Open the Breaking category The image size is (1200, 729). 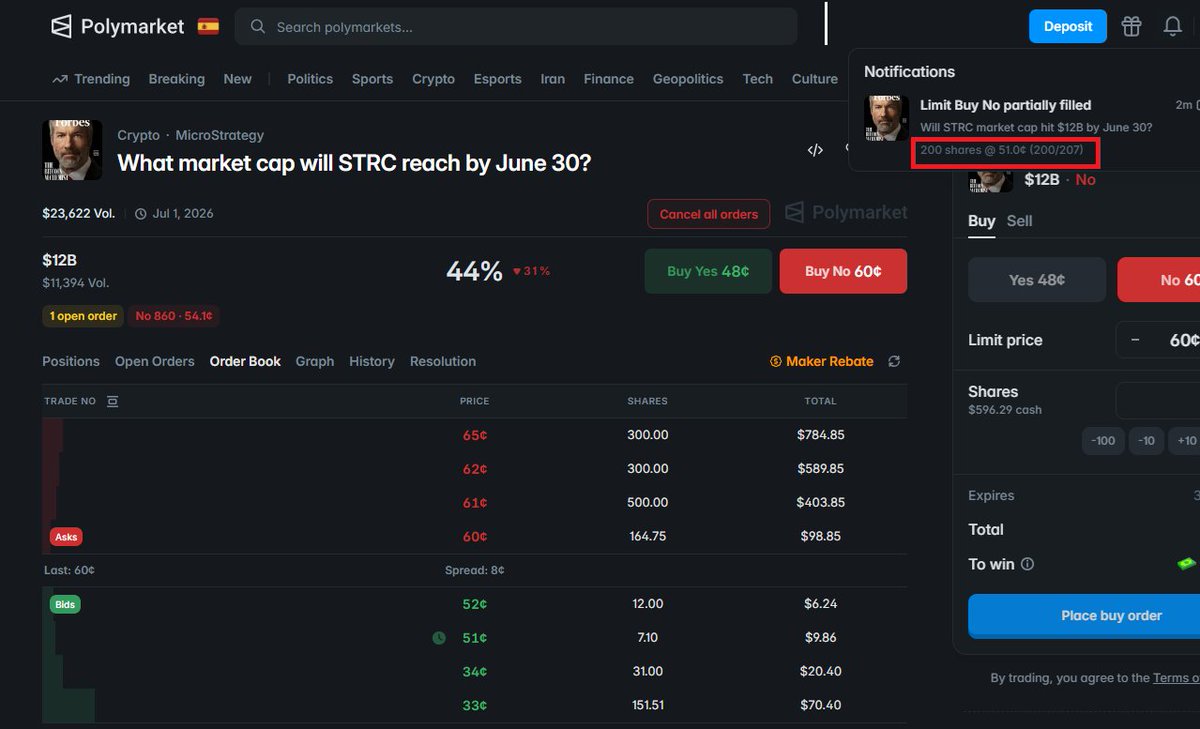(x=176, y=79)
